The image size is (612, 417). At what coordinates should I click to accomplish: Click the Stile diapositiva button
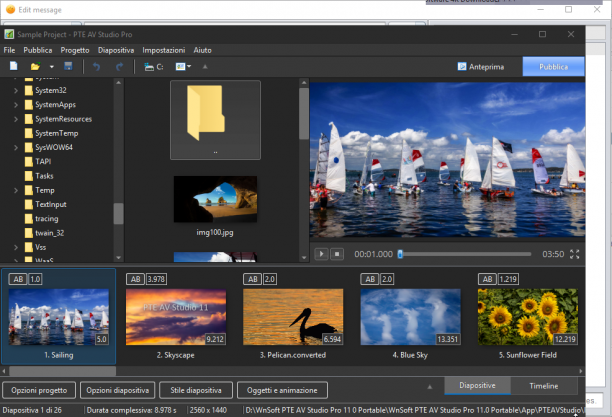click(x=196, y=390)
